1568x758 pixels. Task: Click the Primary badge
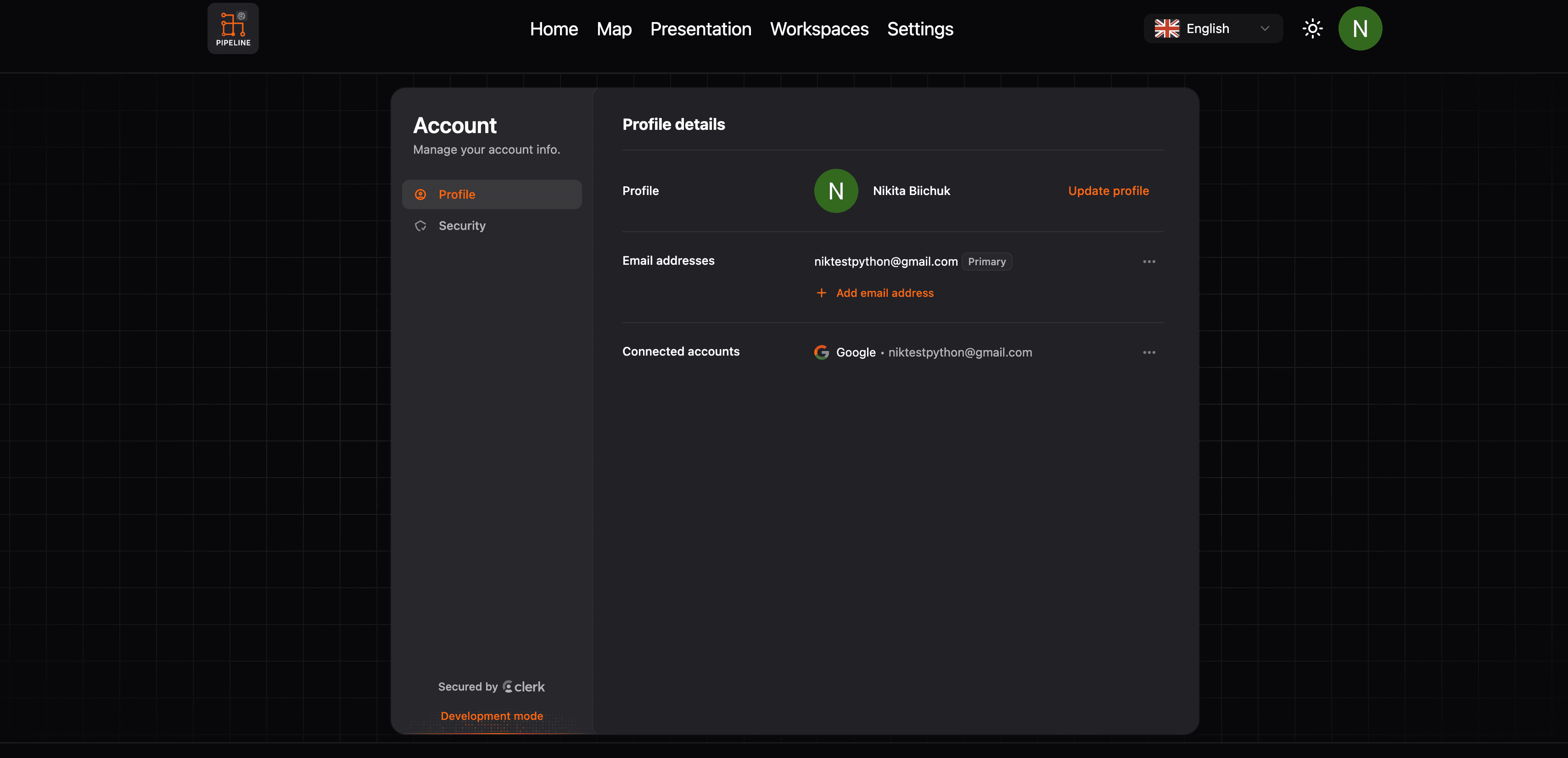coord(987,262)
